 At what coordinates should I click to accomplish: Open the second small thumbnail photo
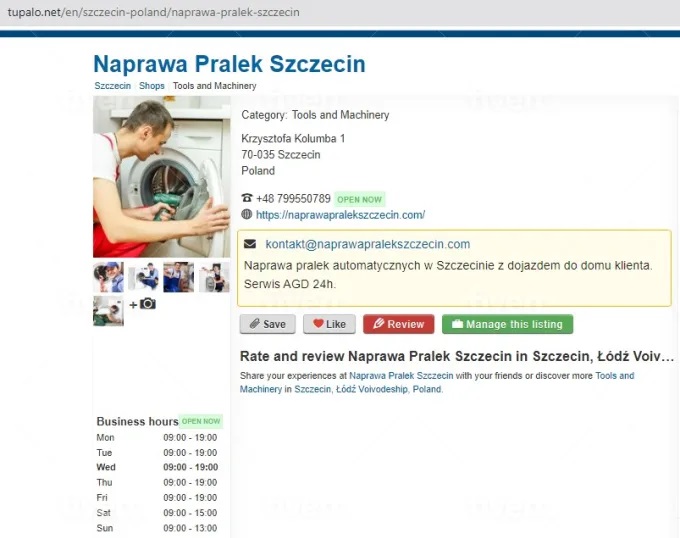[144, 277]
